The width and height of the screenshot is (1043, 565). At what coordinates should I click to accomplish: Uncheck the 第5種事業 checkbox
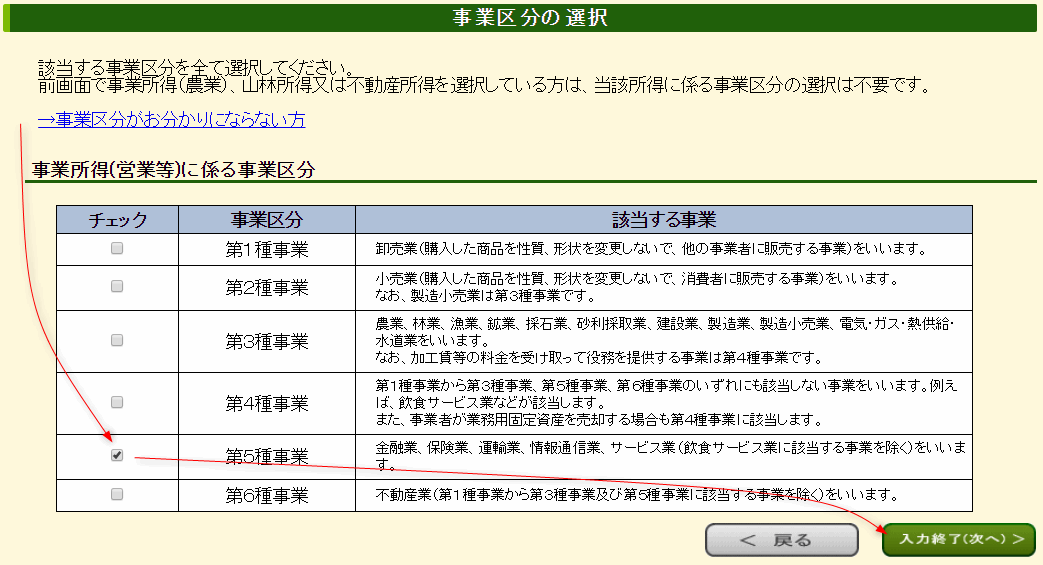tap(117, 456)
